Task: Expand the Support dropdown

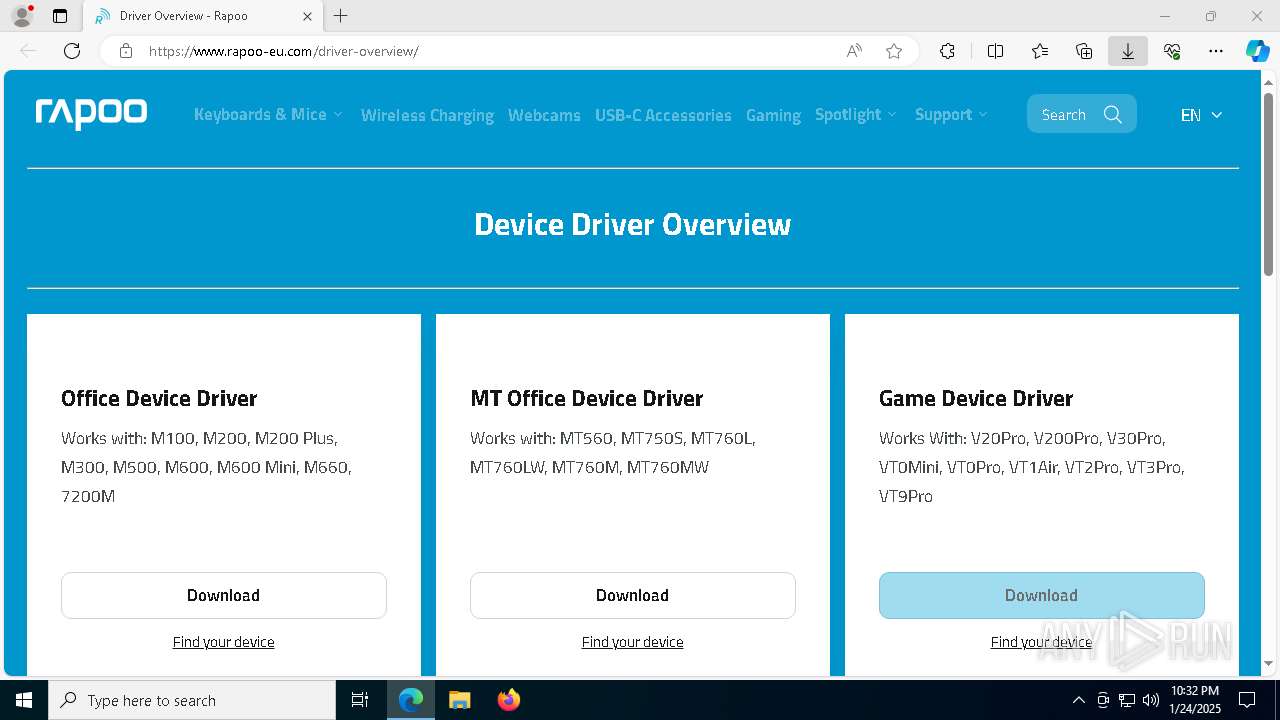Action: tap(951, 114)
